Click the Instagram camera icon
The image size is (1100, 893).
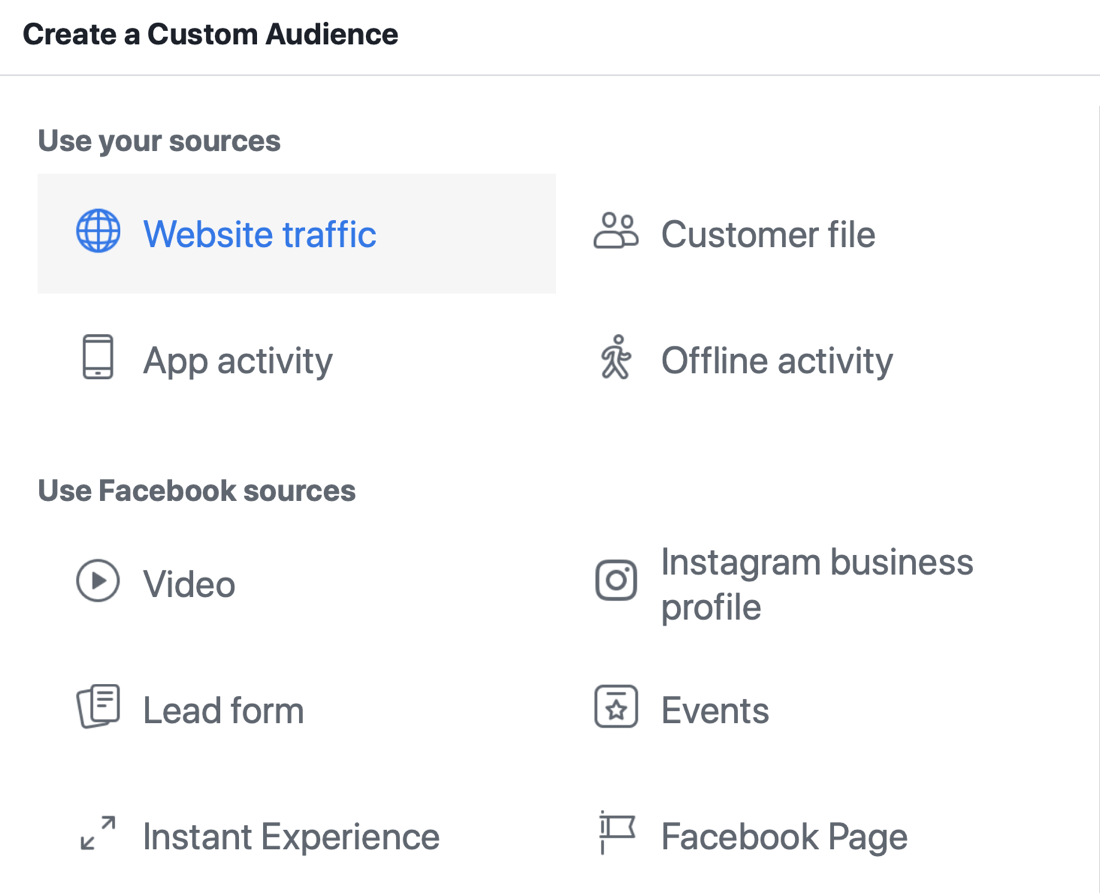pyautogui.click(x=616, y=580)
